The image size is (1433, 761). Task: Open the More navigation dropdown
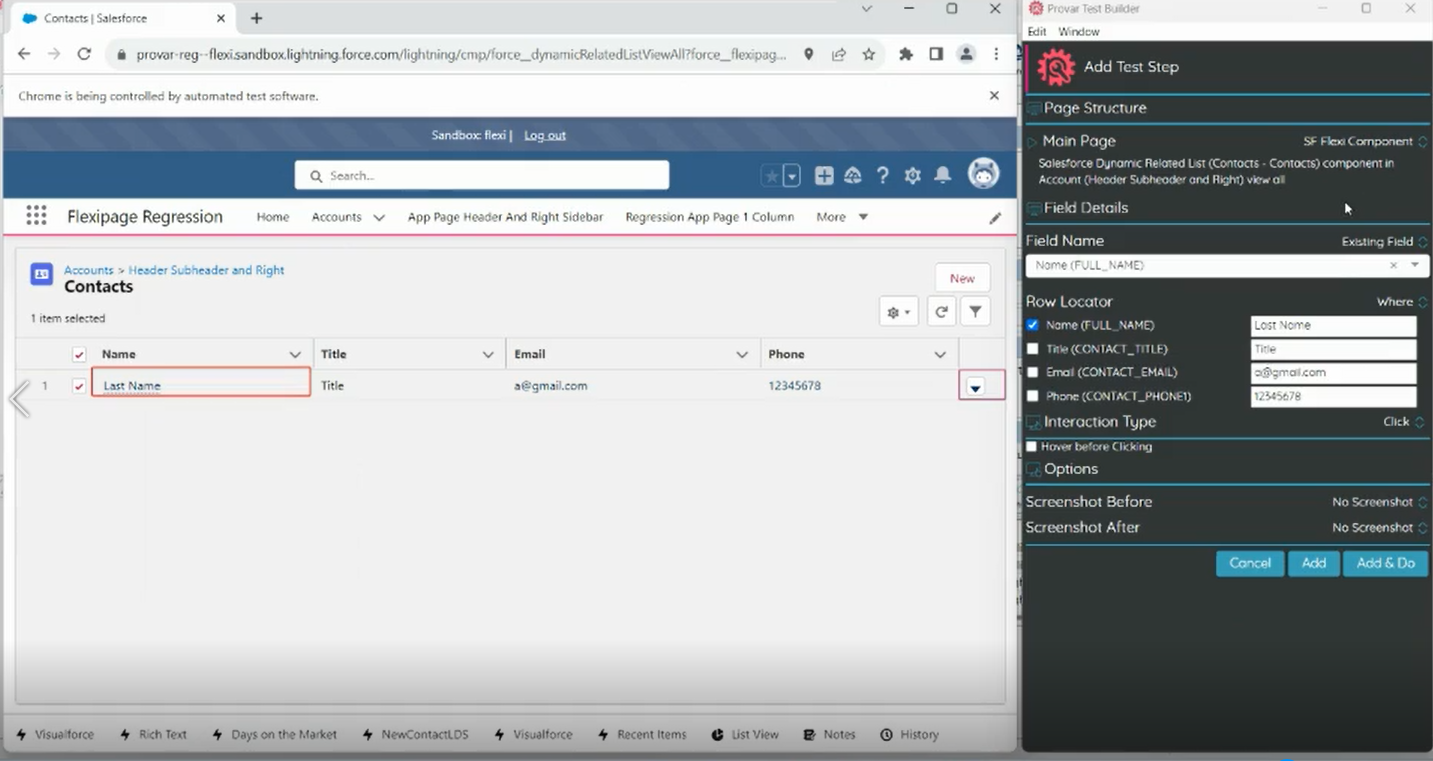click(842, 217)
